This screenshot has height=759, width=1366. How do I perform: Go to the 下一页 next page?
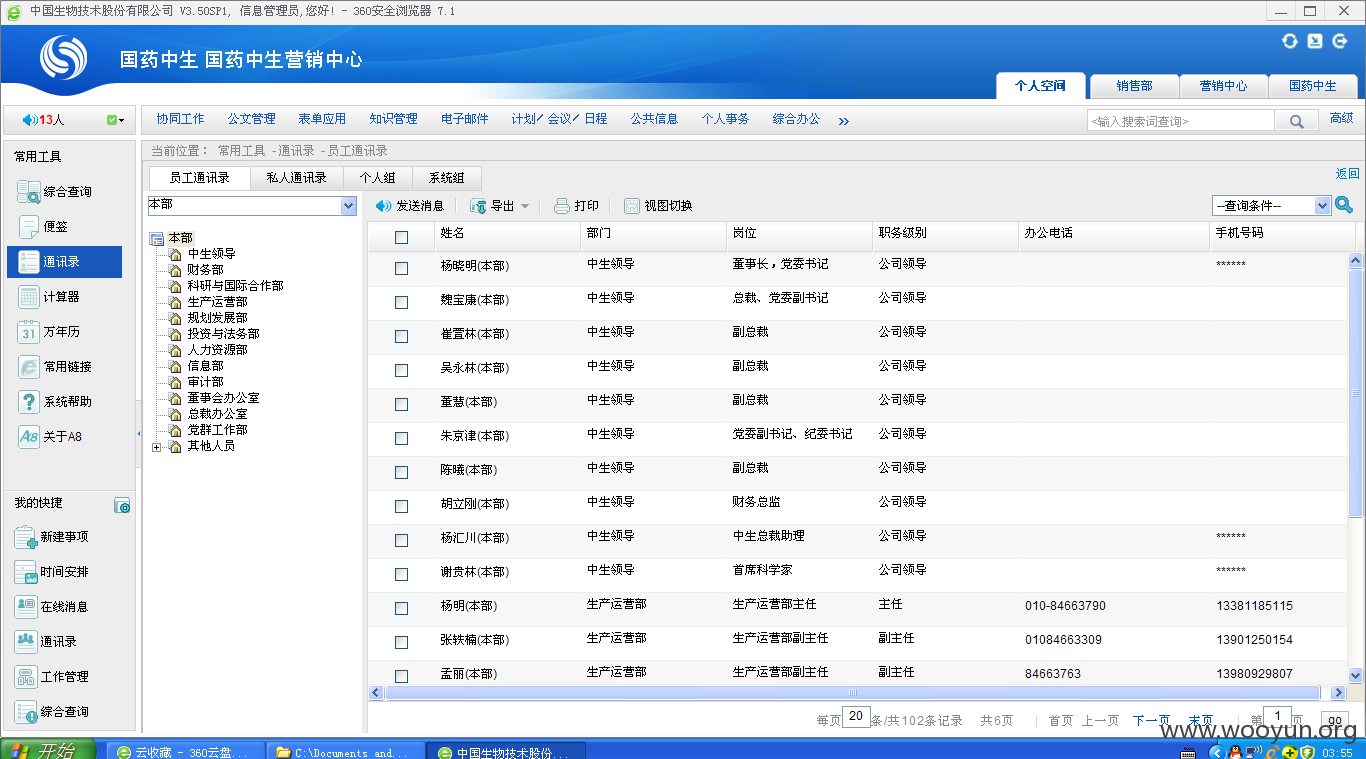tap(1151, 720)
